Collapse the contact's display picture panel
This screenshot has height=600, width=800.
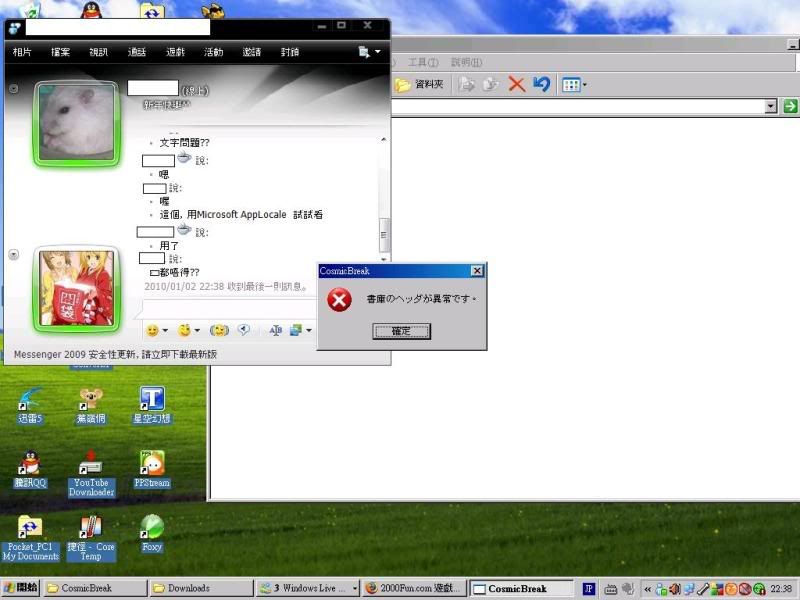tap(13, 89)
